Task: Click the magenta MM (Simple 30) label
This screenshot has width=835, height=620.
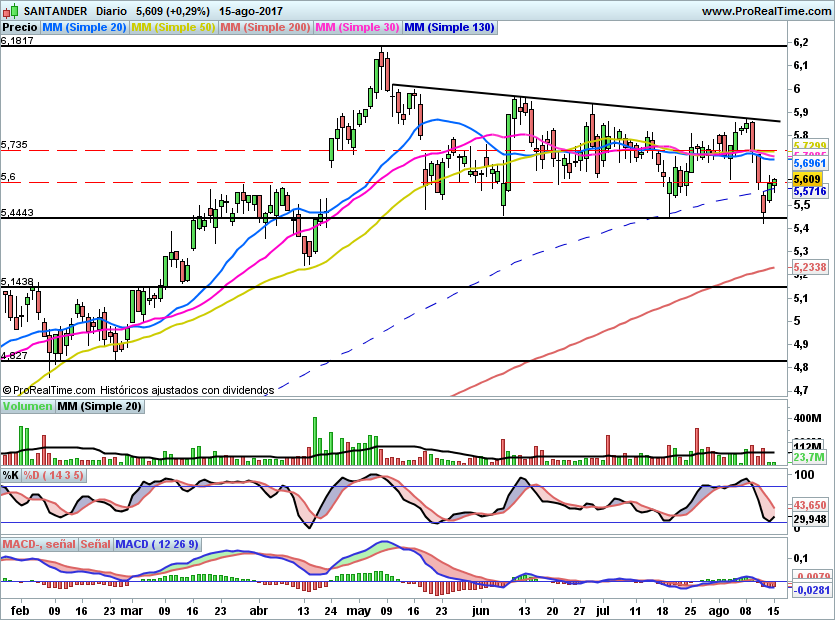Action: pos(357,28)
